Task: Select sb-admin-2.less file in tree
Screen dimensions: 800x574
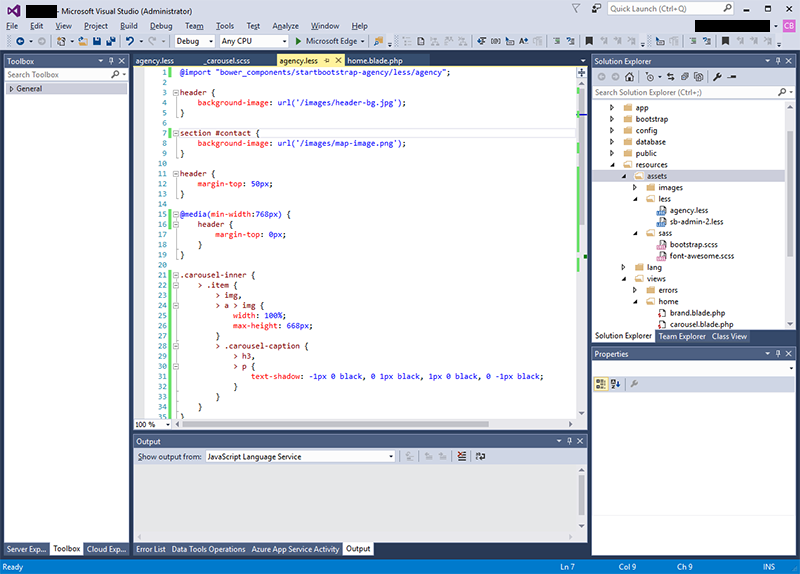Action: coord(696,222)
